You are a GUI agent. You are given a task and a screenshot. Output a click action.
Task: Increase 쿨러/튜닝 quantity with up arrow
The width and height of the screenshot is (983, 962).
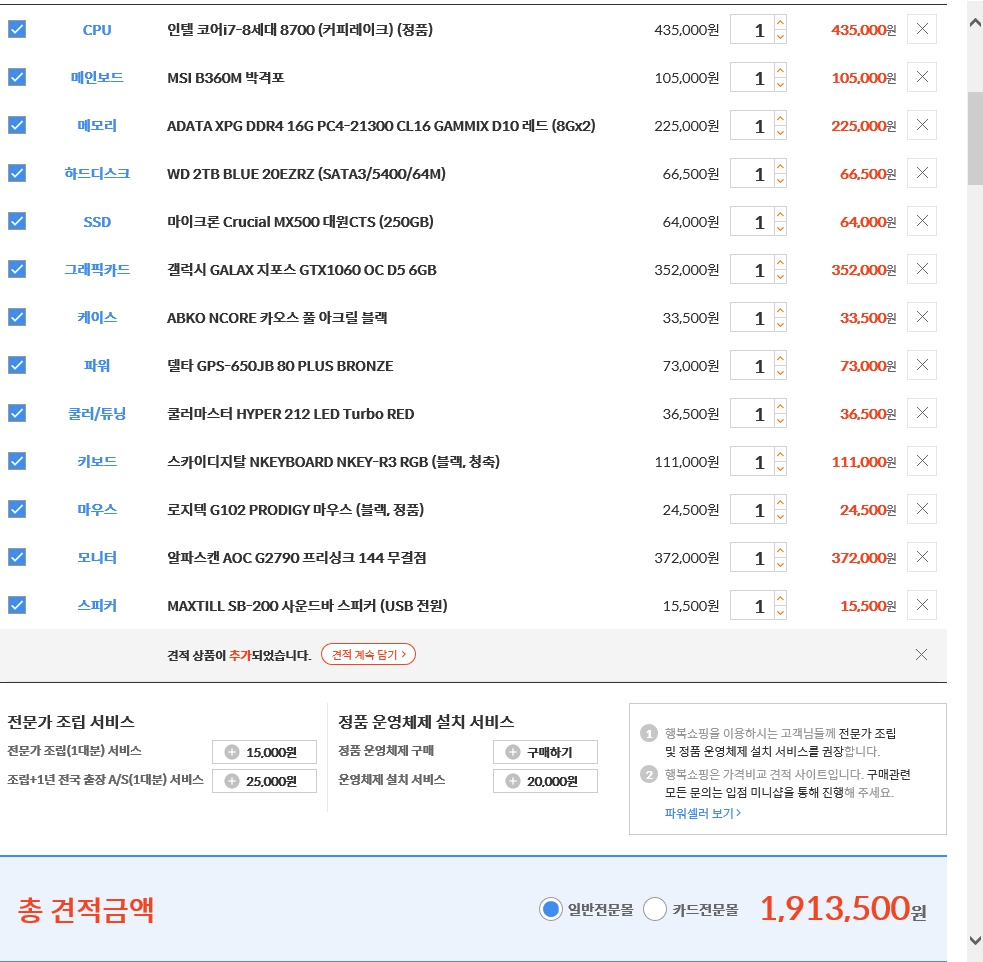(781, 407)
